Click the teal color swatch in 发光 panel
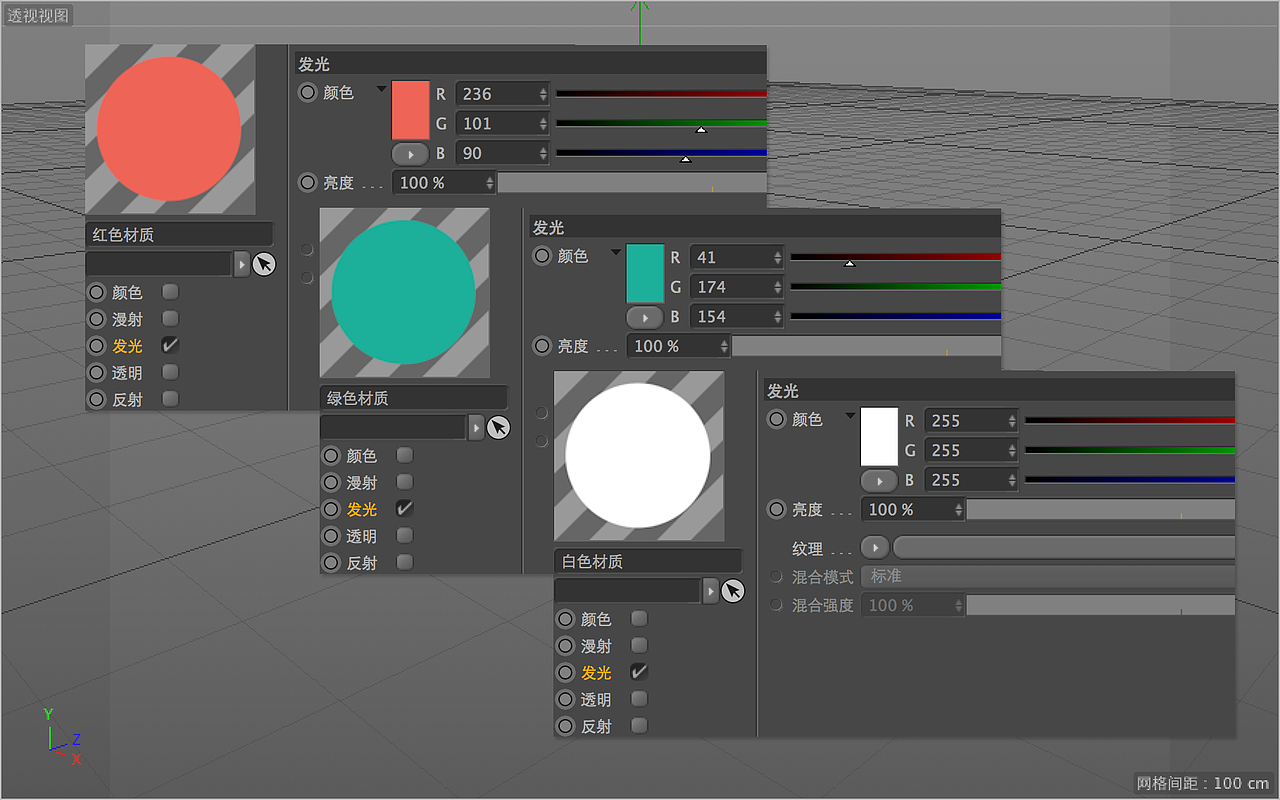This screenshot has height=800, width=1280. point(645,273)
